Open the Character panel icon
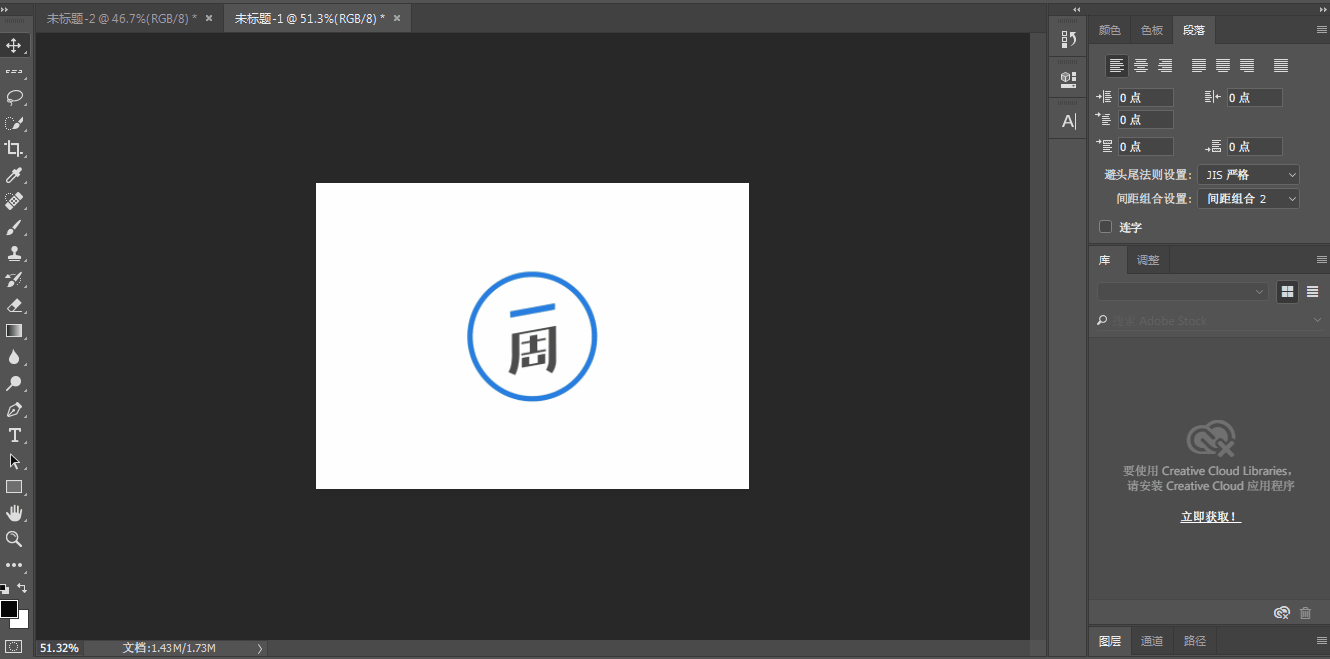 [x=1068, y=121]
